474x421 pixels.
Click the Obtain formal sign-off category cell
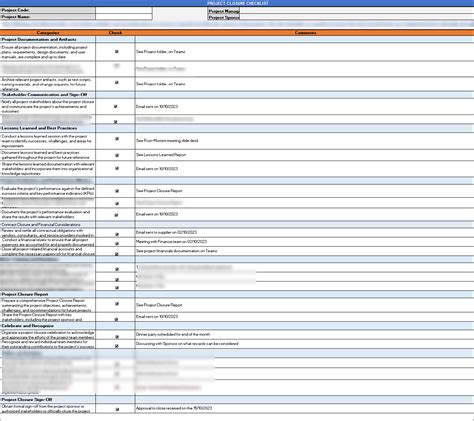48,409
